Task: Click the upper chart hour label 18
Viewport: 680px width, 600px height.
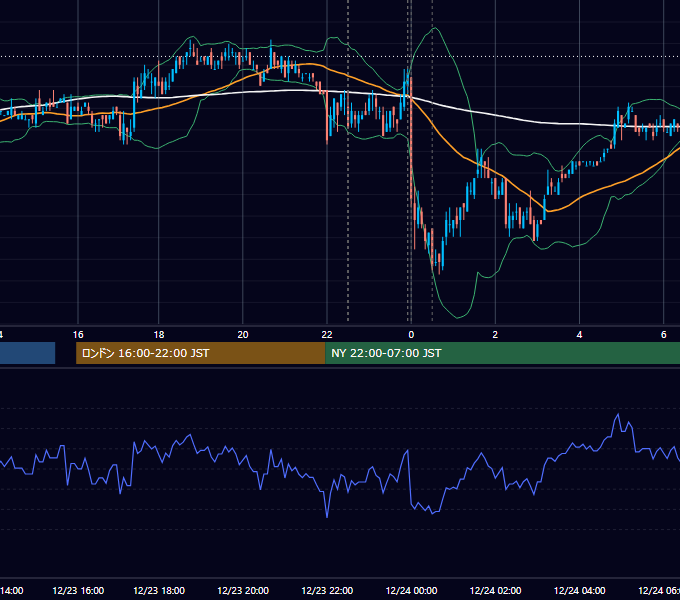Action: point(159,335)
